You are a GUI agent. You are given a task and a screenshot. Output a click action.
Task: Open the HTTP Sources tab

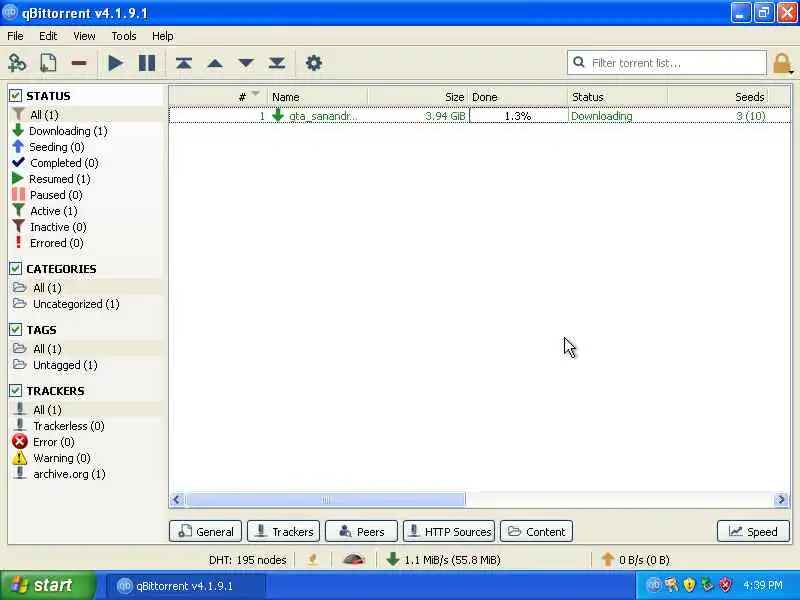tap(449, 531)
